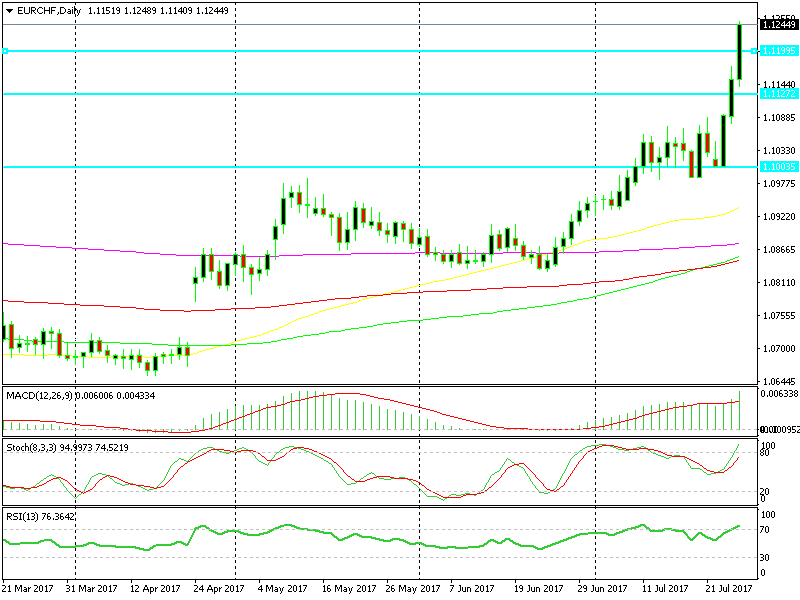The height and width of the screenshot is (600, 800).
Task: Click the MACD(12,26,9) indicator label
Action: [x=40, y=396]
